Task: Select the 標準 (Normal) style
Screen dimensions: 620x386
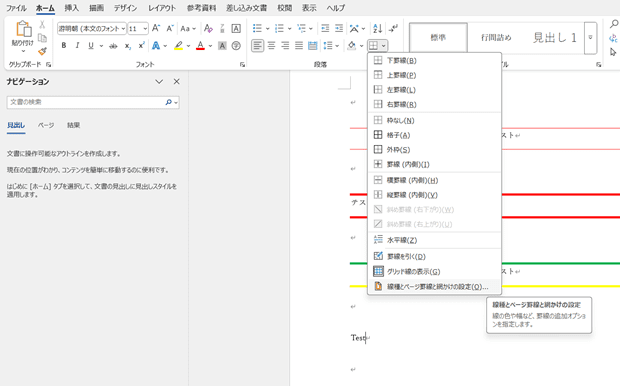Action: click(x=438, y=38)
